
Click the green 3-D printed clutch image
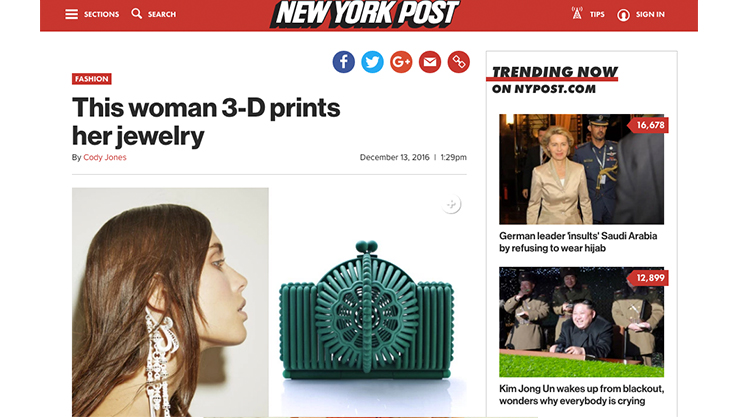coord(367,309)
